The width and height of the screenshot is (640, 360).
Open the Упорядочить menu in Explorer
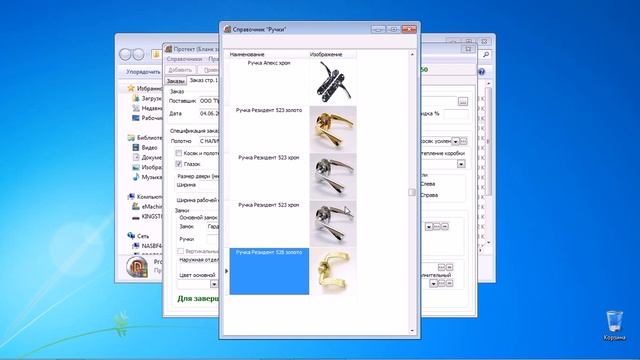143,71
